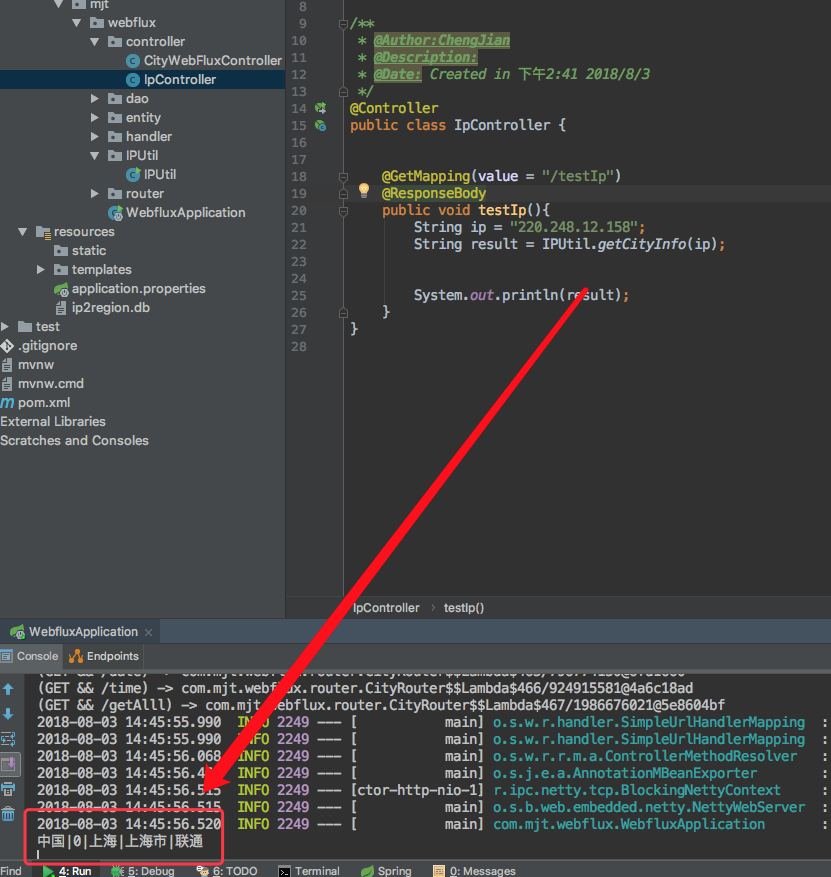Click Spring bean gutter icon on line 14
This screenshot has height=877, width=831.
320,108
